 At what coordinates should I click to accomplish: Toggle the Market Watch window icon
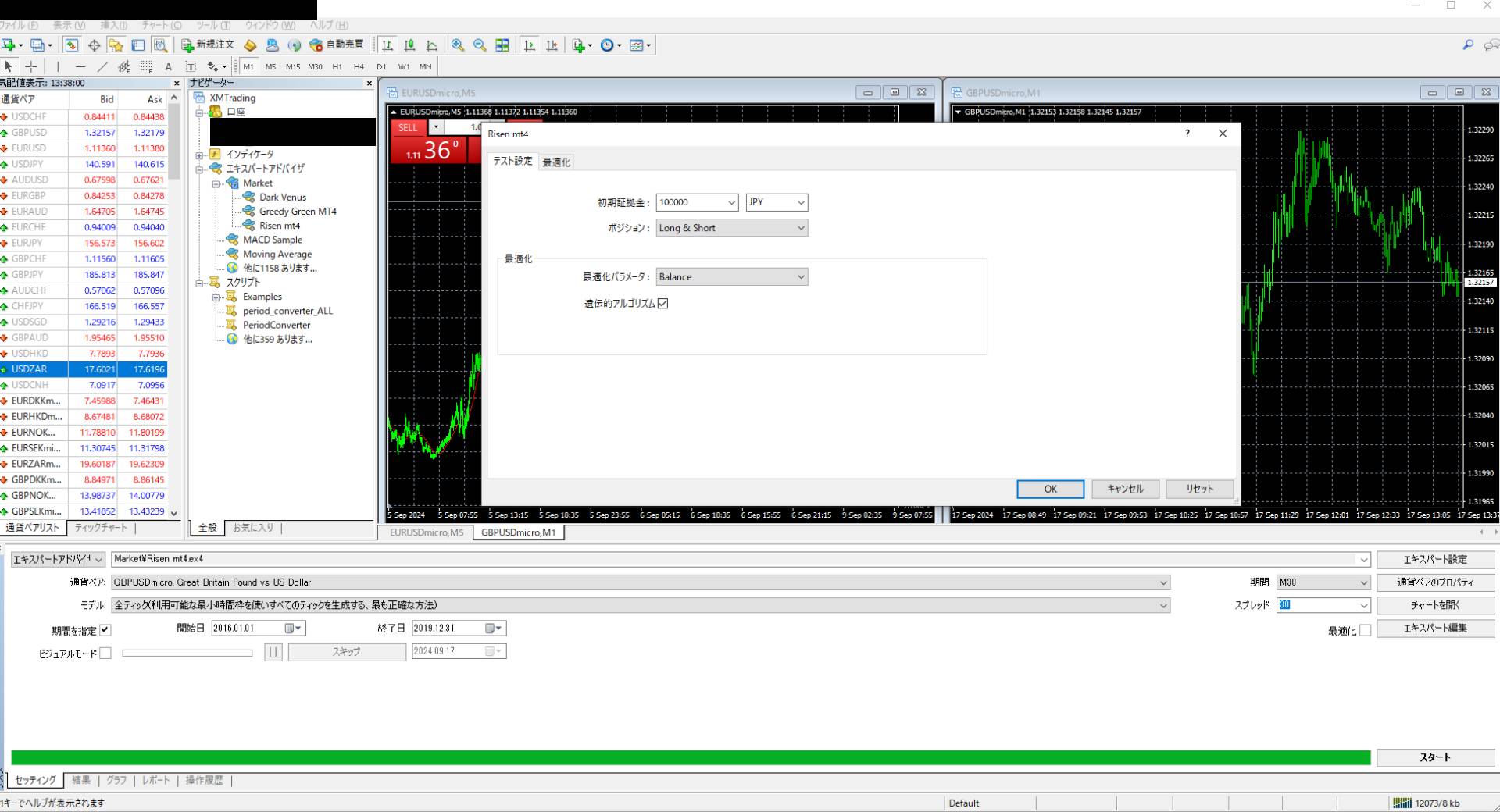71,45
